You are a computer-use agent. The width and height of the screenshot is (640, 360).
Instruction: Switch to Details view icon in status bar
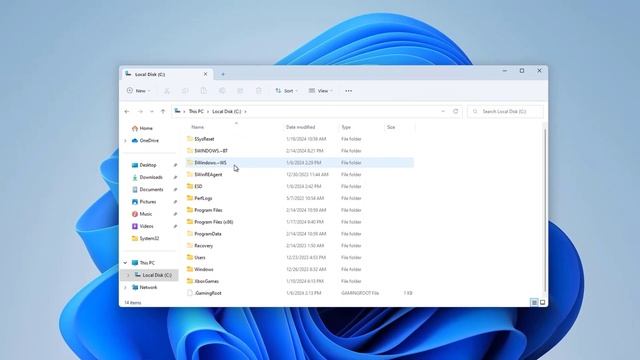click(534, 302)
